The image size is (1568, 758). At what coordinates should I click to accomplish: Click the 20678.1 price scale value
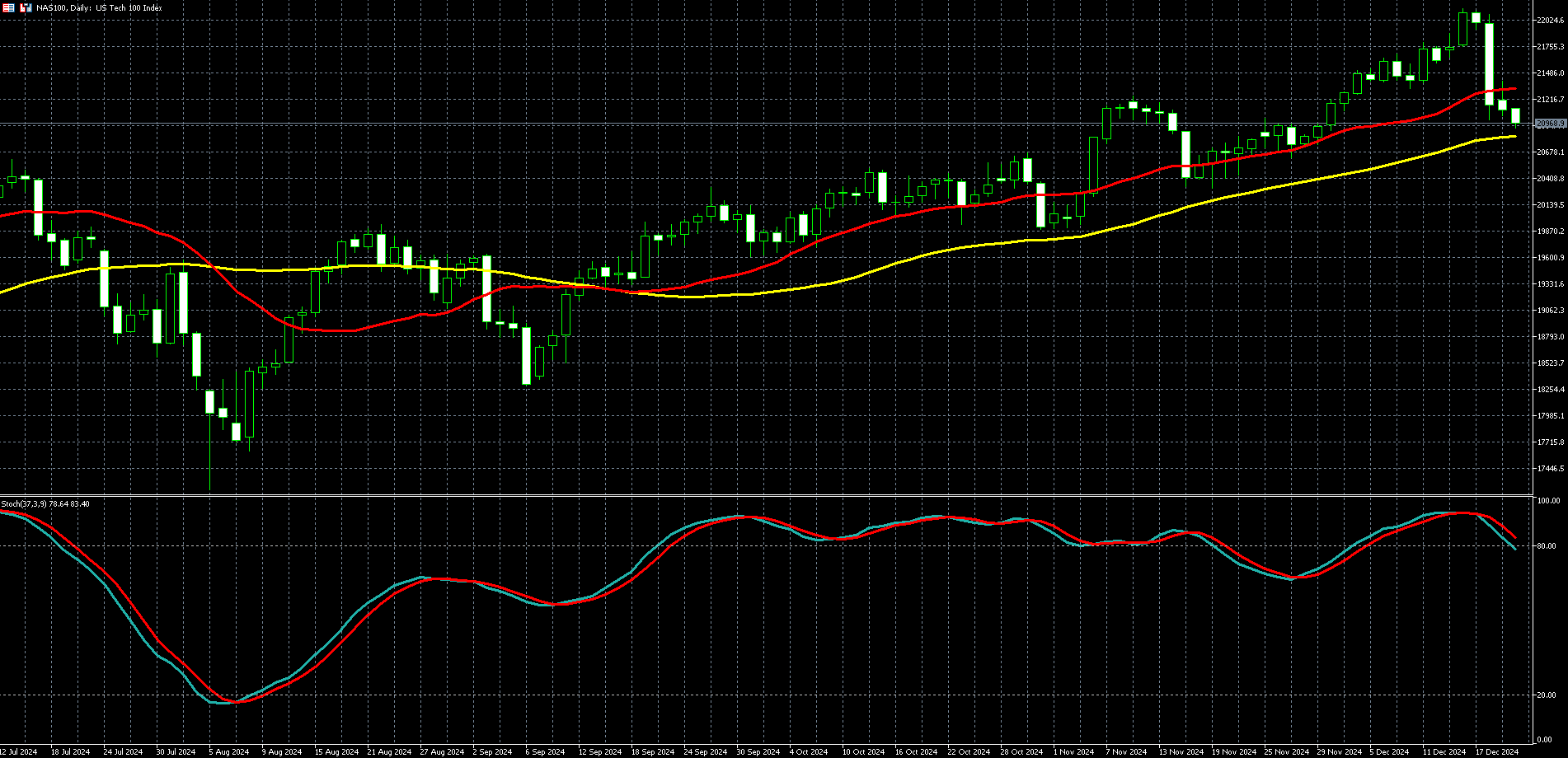pyautogui.click(x=1551, y=152)
